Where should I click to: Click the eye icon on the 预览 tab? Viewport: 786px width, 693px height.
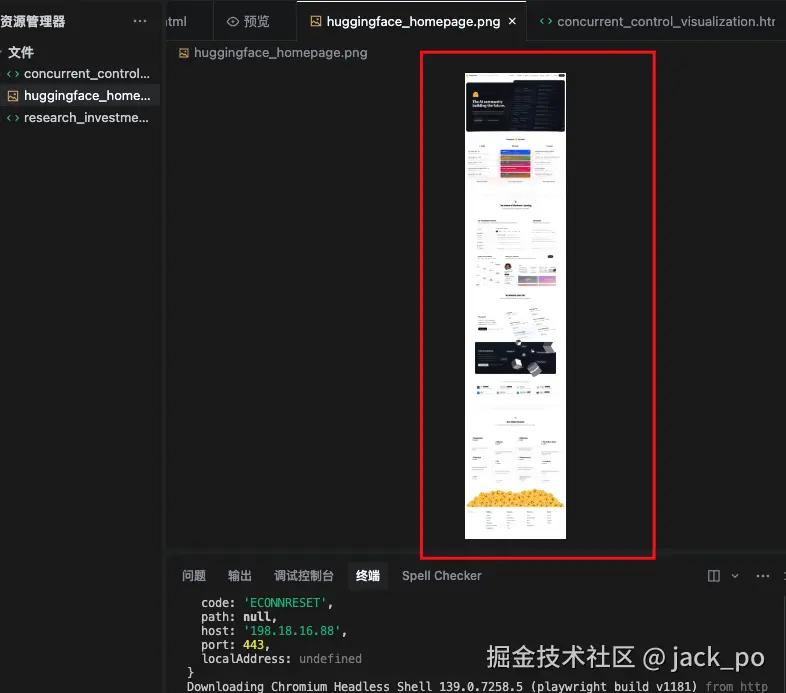[x=233, y=22]
